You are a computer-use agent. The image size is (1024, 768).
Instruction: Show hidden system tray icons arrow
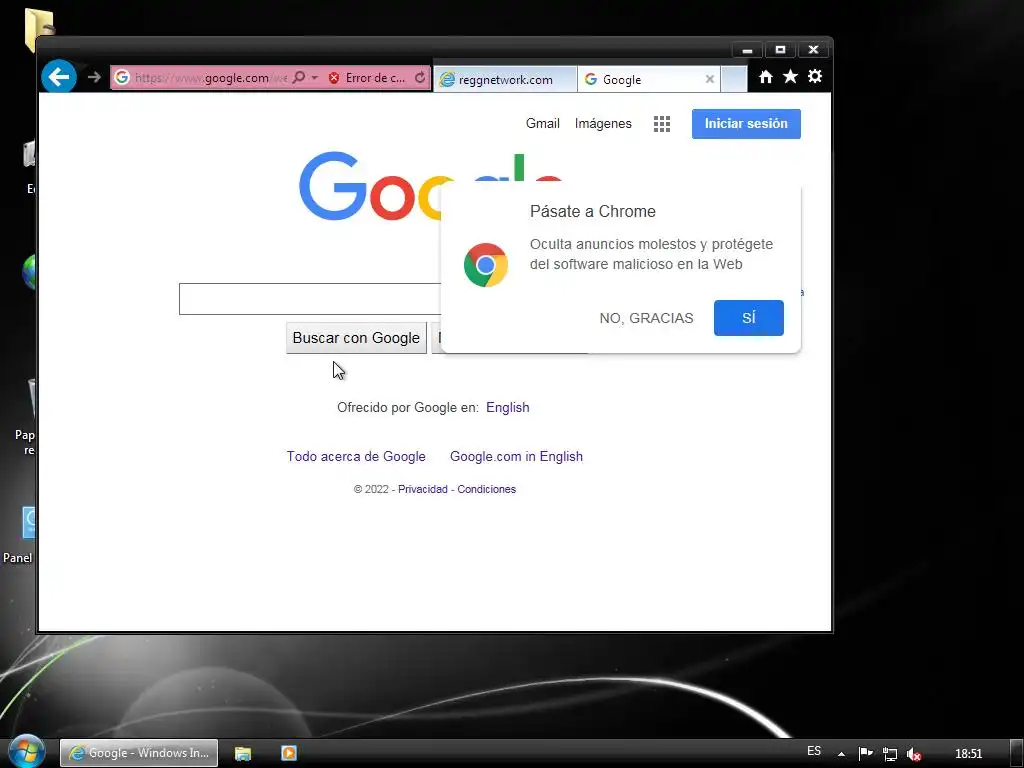tap(841, 754)
